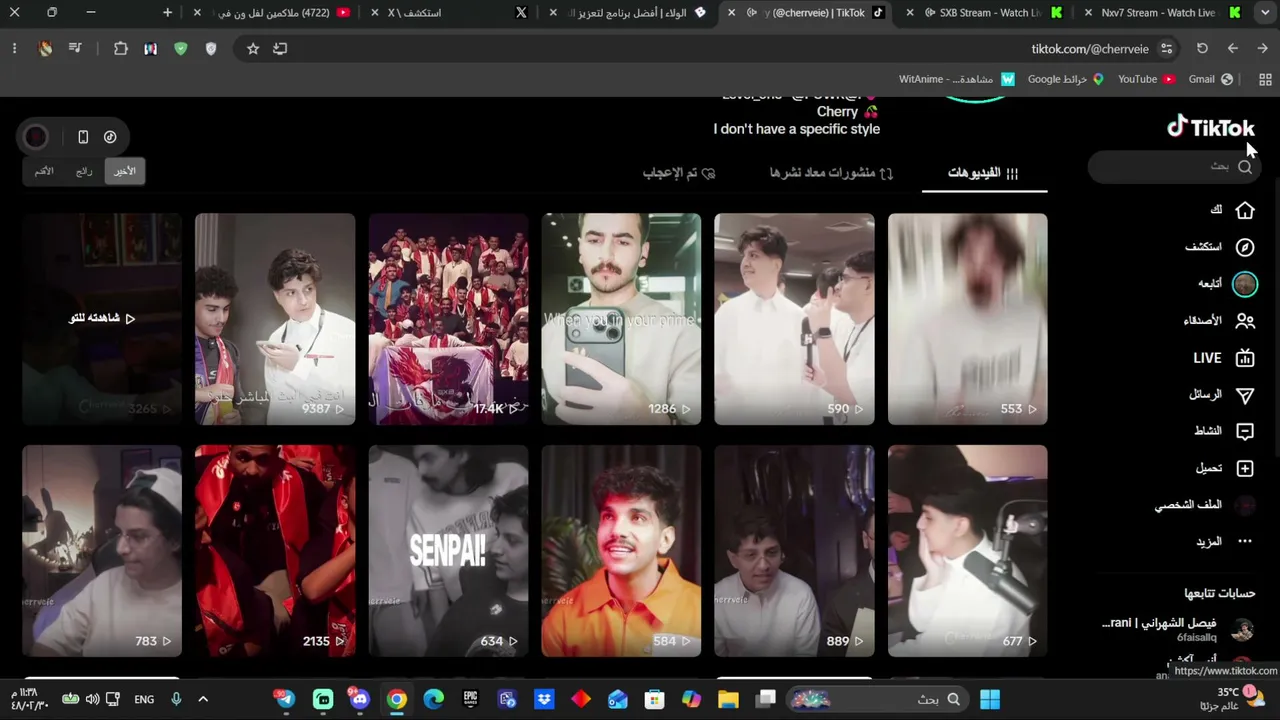The width and height of the screenshot is (1280, 720).
Task: Open the Gmail bookmark
Action: [1210, 79]
